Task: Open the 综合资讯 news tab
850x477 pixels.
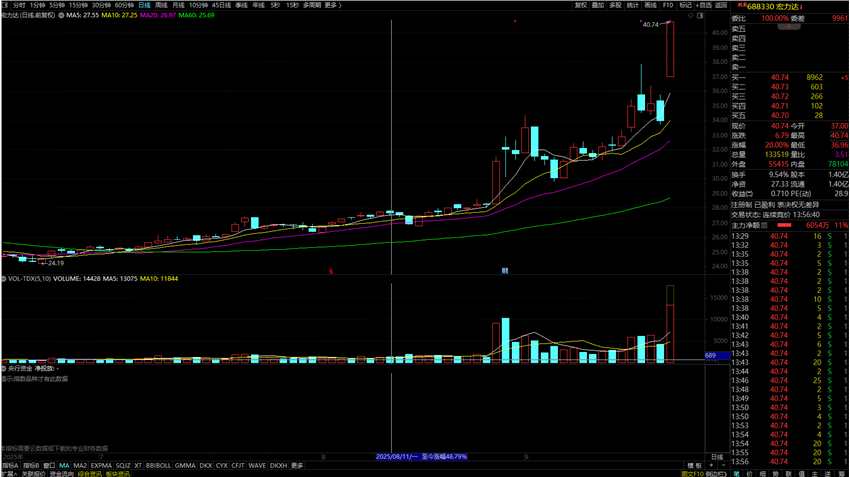Action: click(89, 474)
